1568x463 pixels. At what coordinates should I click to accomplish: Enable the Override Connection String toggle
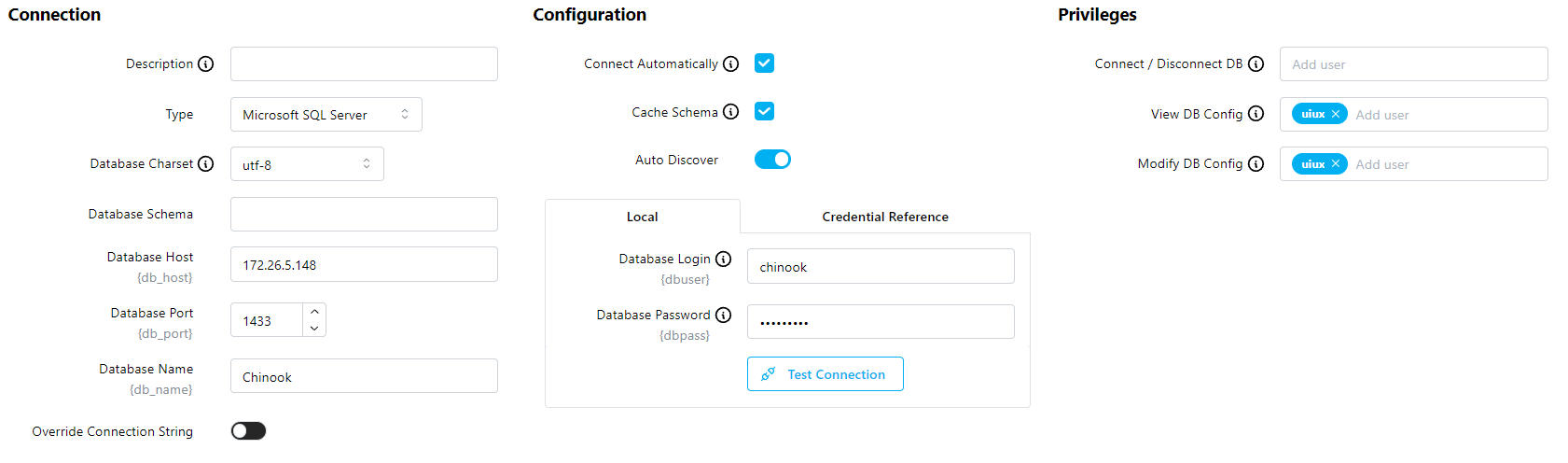tap(248, 430)
